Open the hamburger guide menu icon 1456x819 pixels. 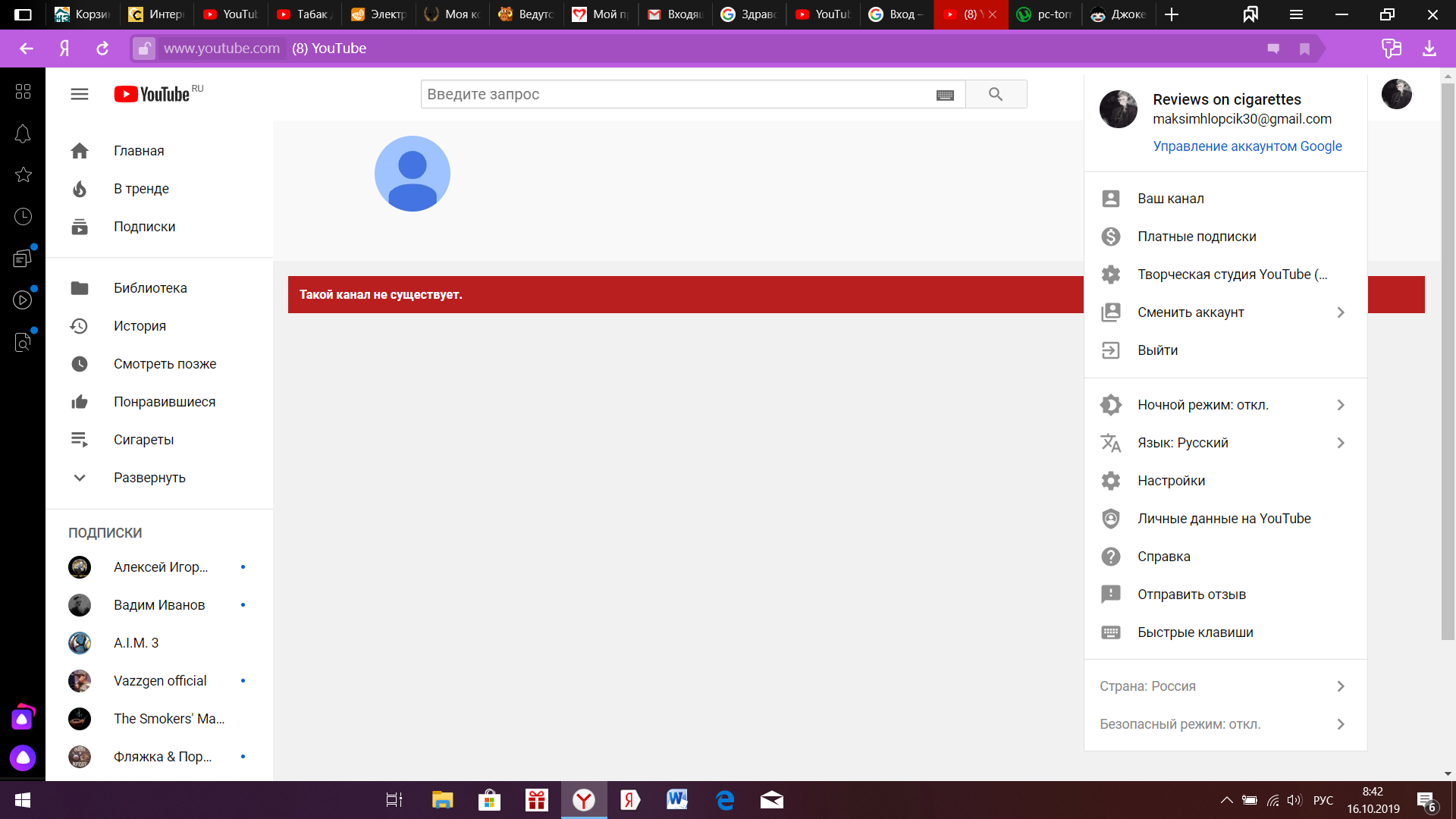pyautogui.click(x=80, y=94)
